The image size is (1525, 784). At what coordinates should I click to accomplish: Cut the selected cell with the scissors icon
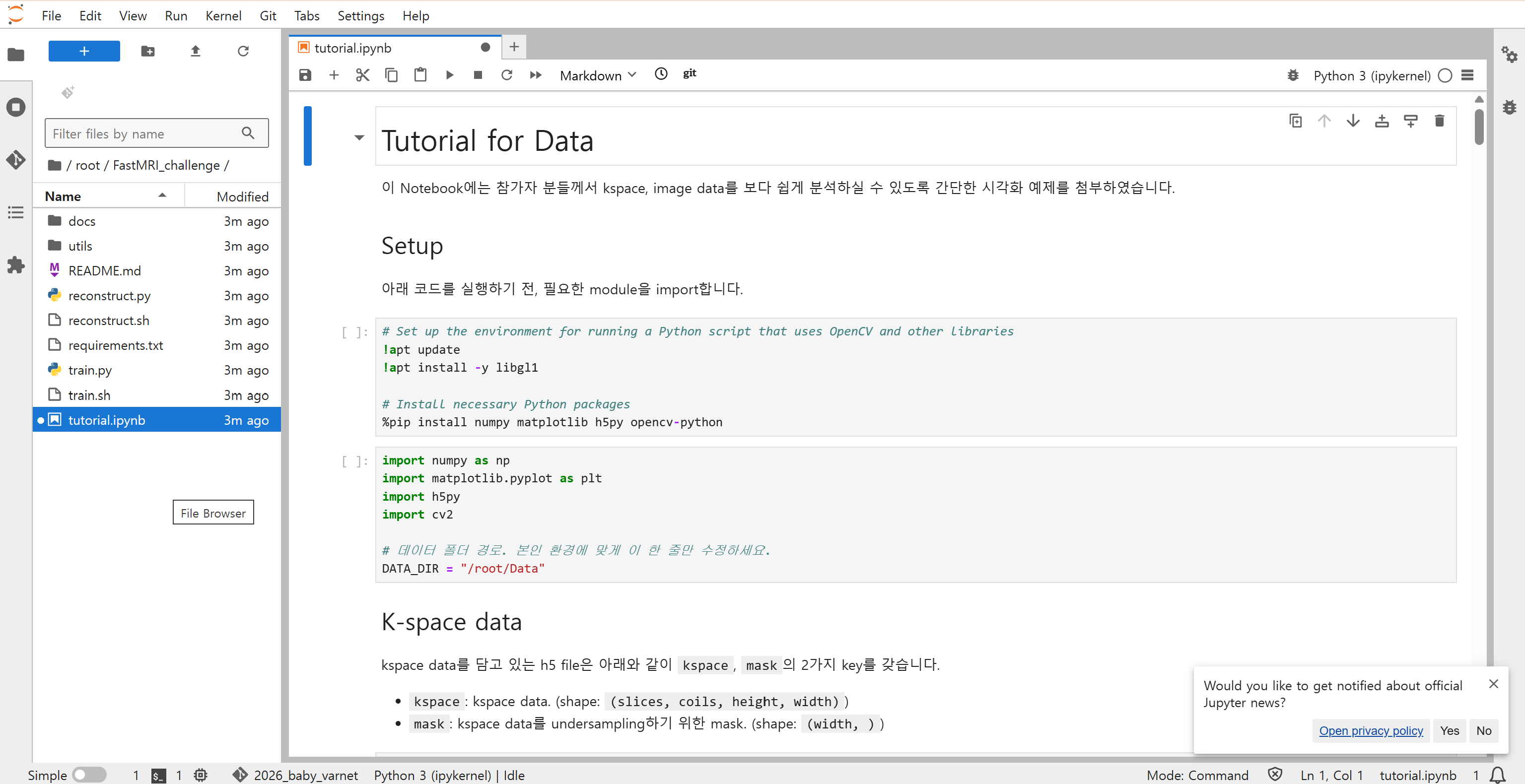tap(362, 75)
